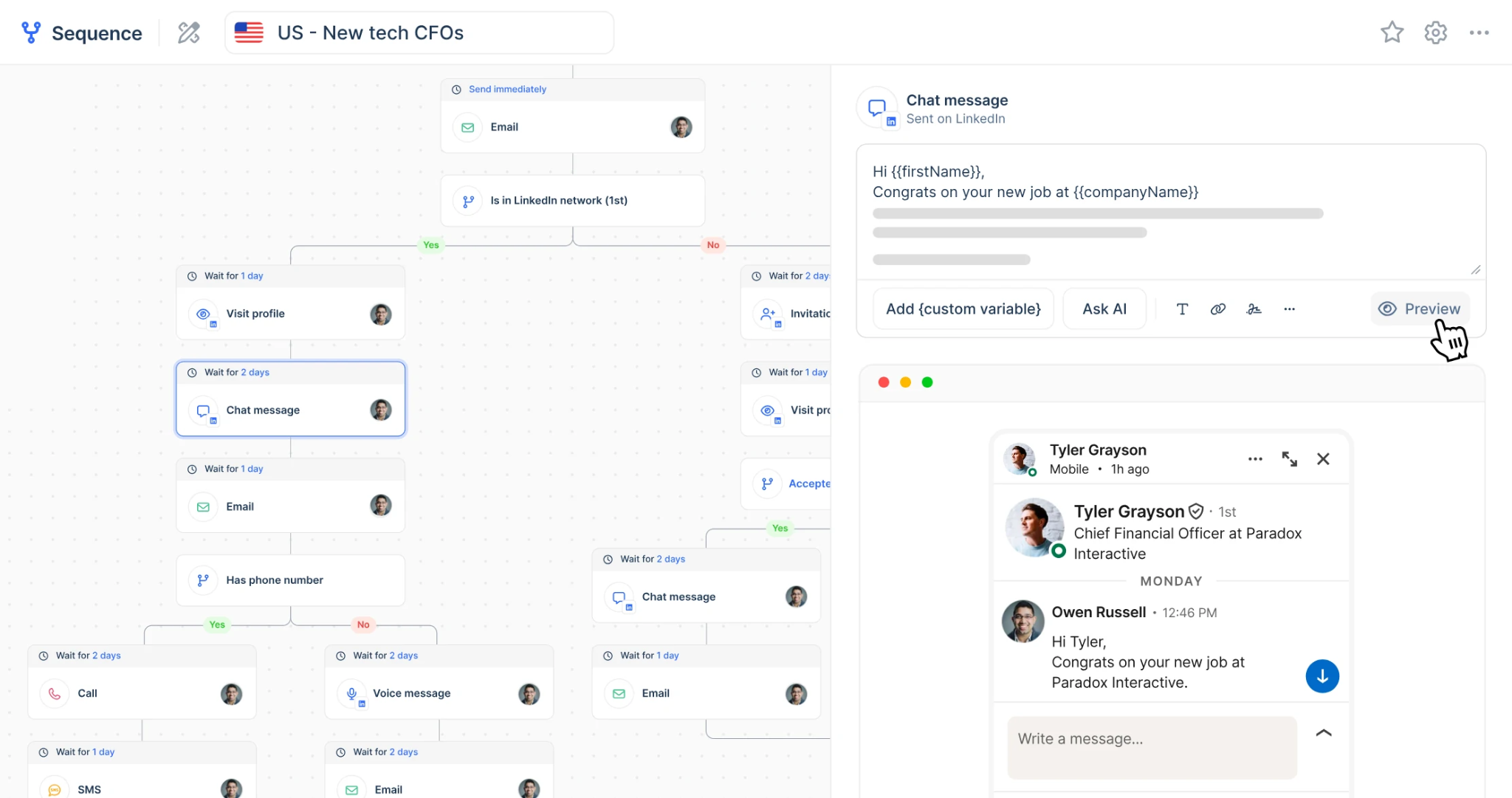1512x798 pixels.
Task: Click the text formatting T icon
Action: (x=1182, y=309)
